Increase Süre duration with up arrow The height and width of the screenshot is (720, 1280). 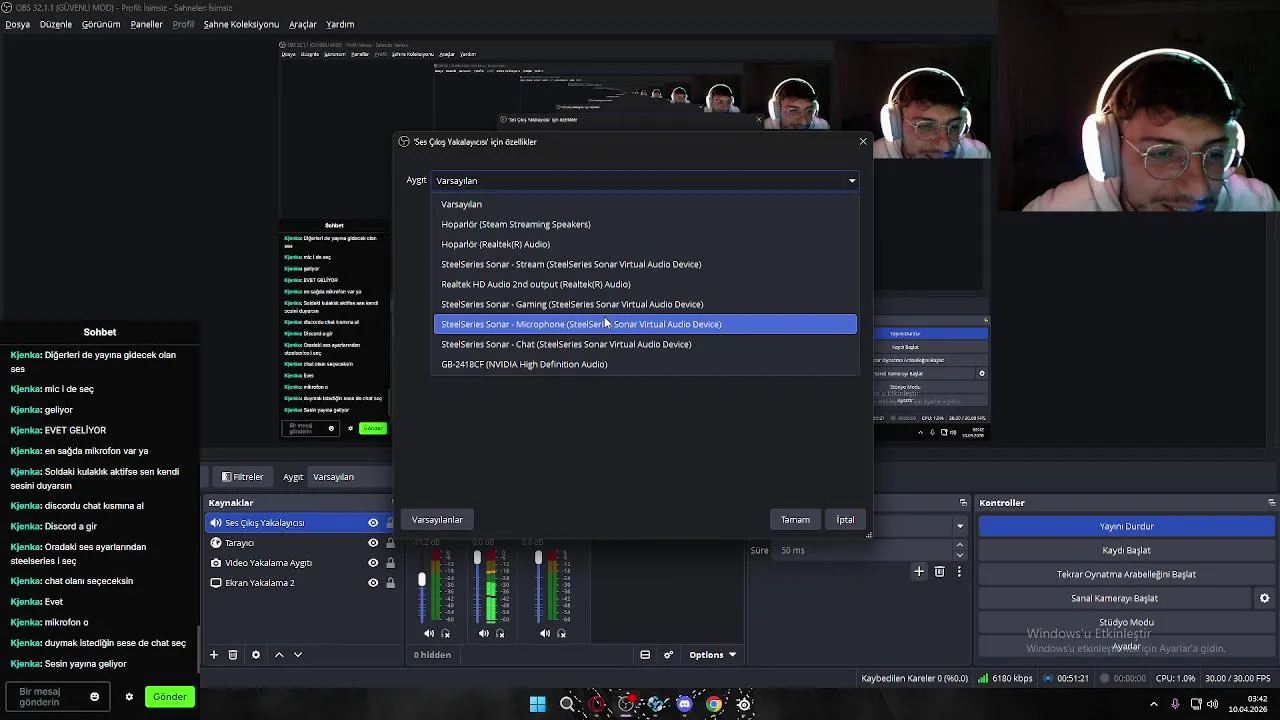pyautogui.click(x=960, y=545)
